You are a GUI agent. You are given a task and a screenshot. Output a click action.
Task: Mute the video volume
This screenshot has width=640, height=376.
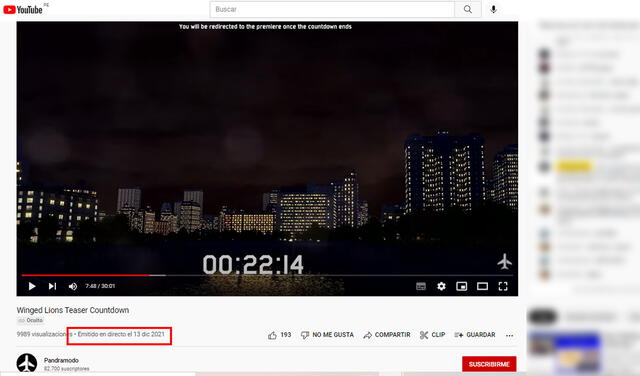[x=73, y=286]
